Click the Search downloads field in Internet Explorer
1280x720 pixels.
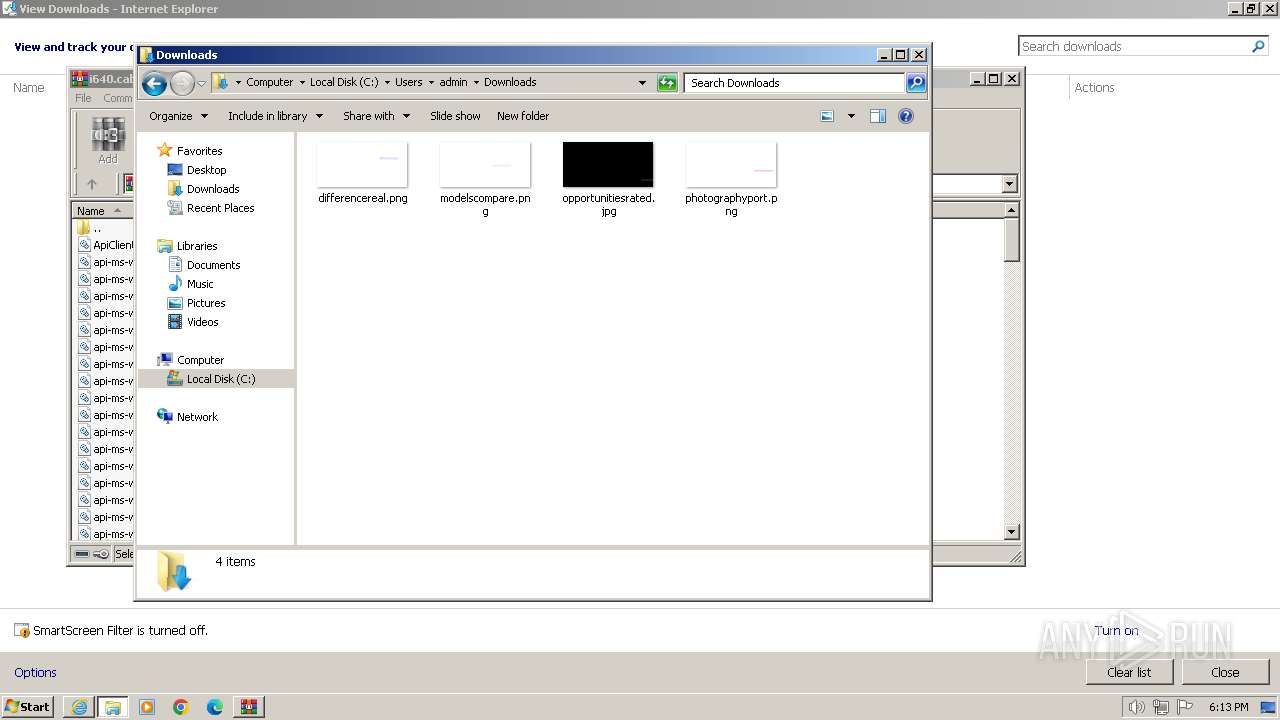click(x=1134, y=46)
